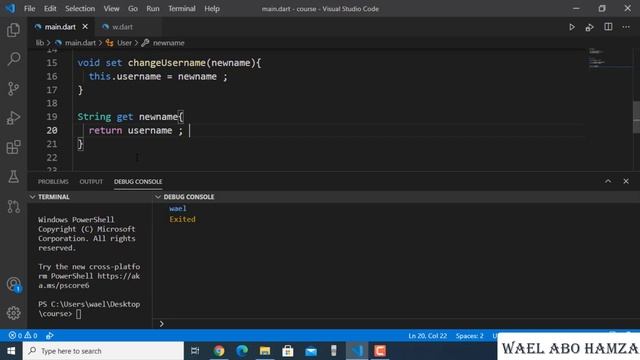
Task: Click the 'return' keyword on line 20
Action: coord(105,131)
